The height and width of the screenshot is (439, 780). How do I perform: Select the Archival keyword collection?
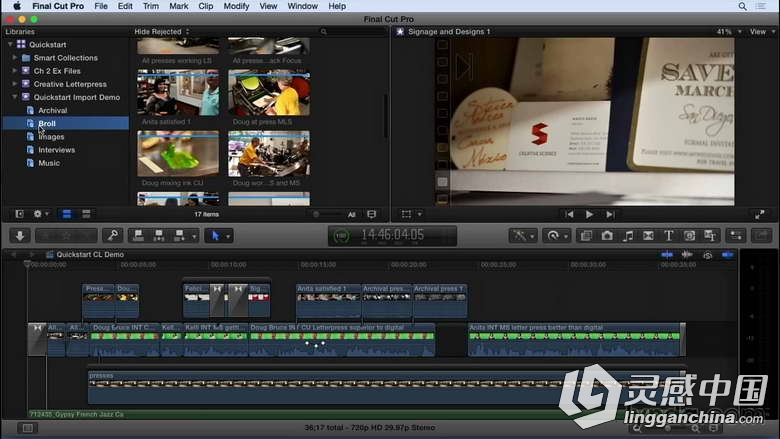[x=52, y=110]
